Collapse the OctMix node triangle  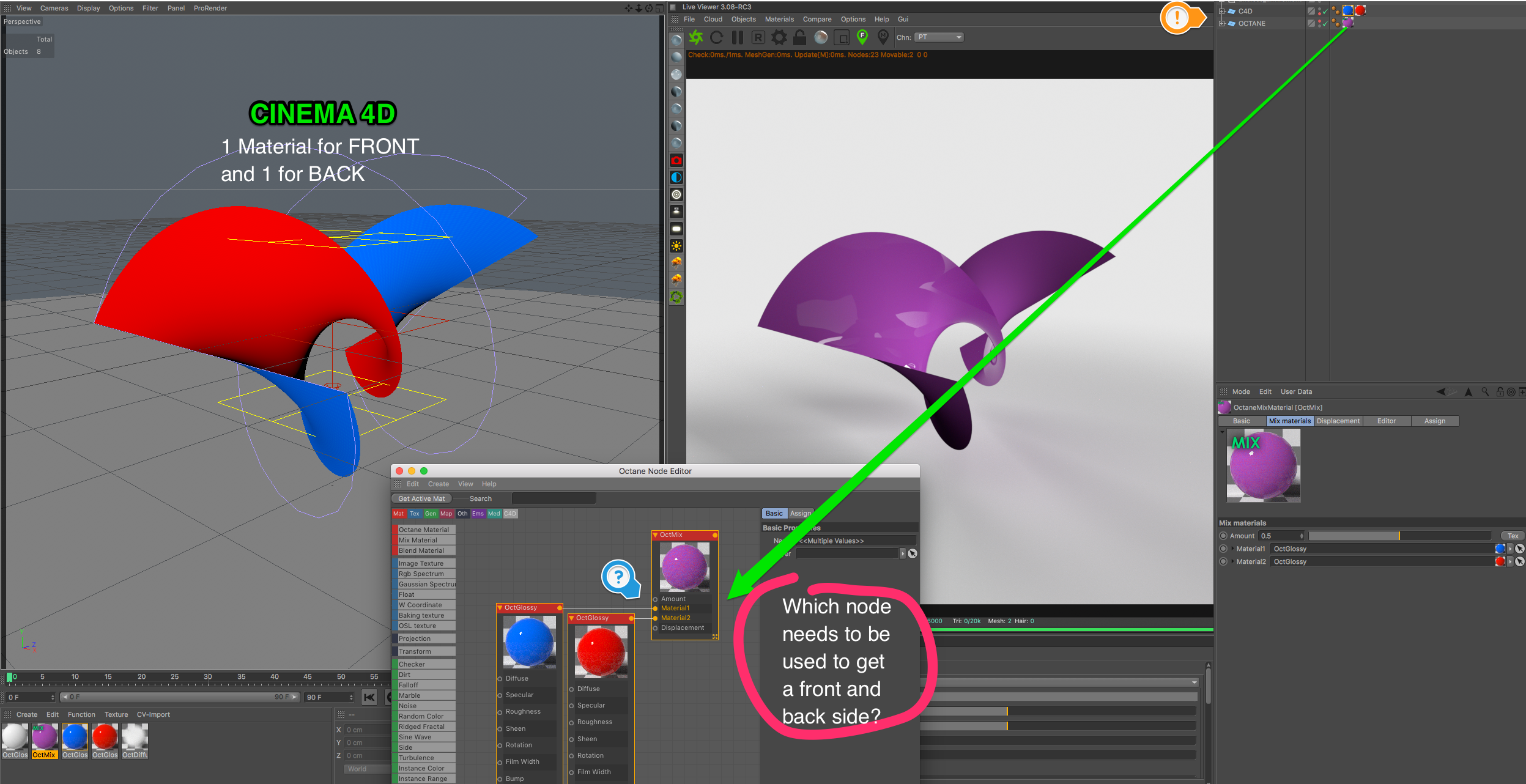[655, 535]
